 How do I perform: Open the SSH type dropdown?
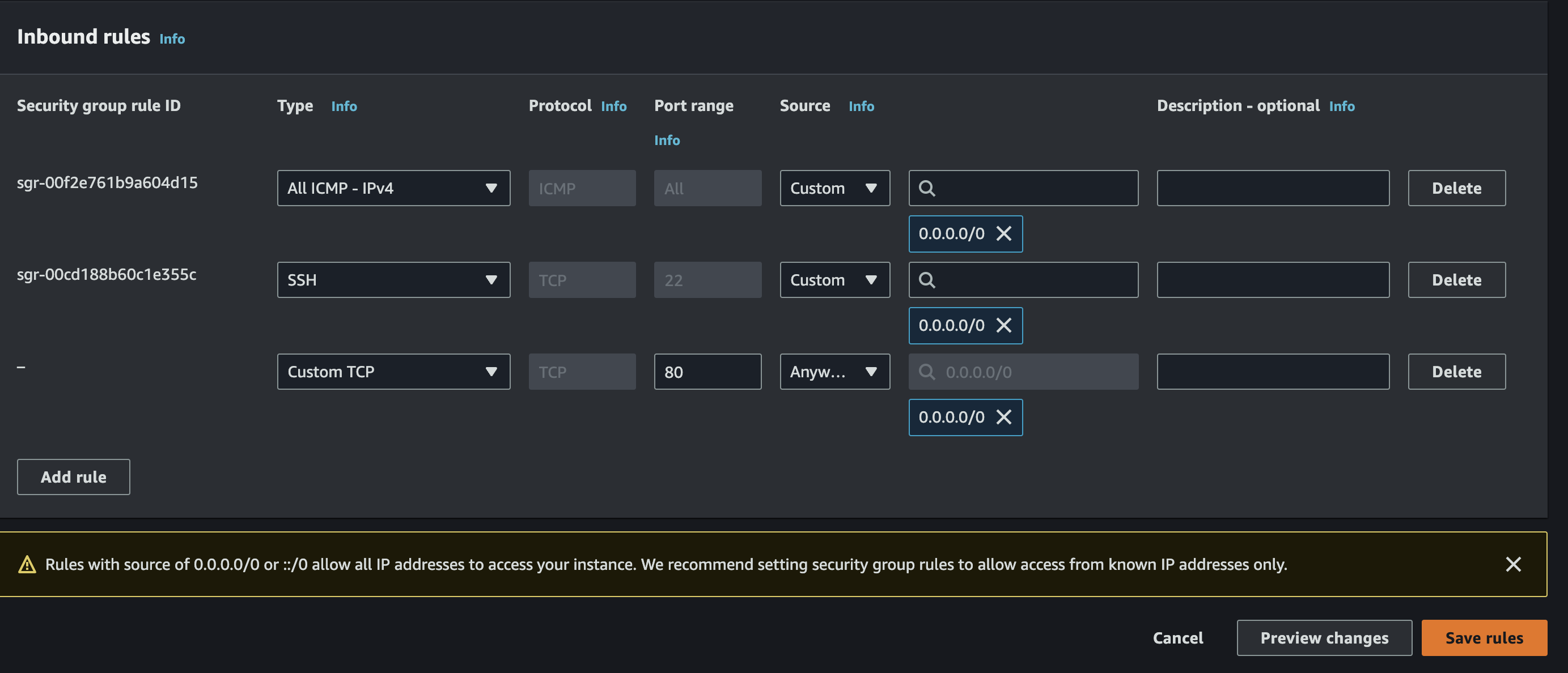[393, 280]
